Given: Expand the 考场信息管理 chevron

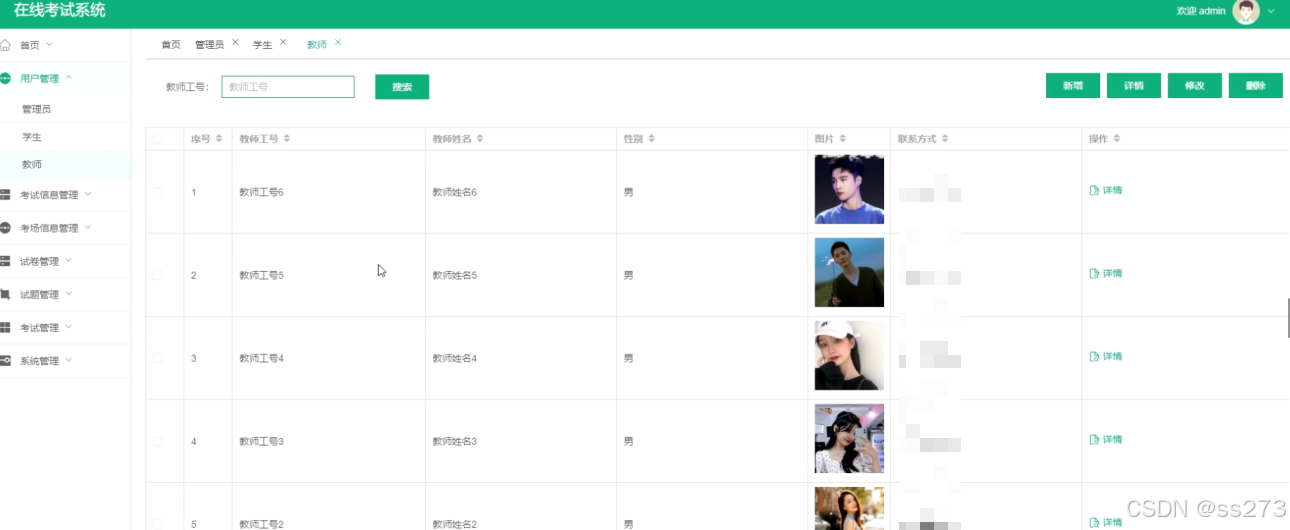Looking at the screenshot, I should click(x=88, y=227).
